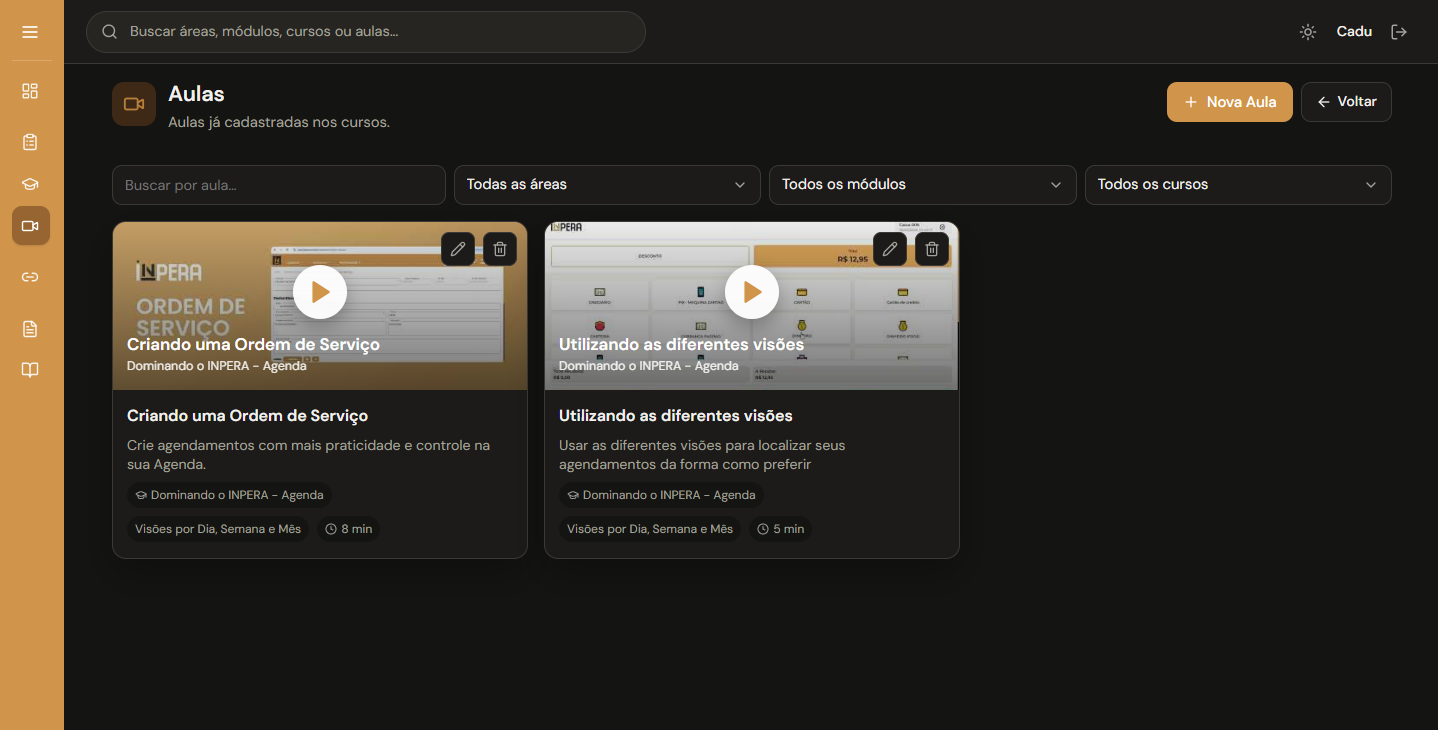Open the Todos os módulos dropdown
The image size is (1438, 730).
pyautogui.click(x=922, y=185)
